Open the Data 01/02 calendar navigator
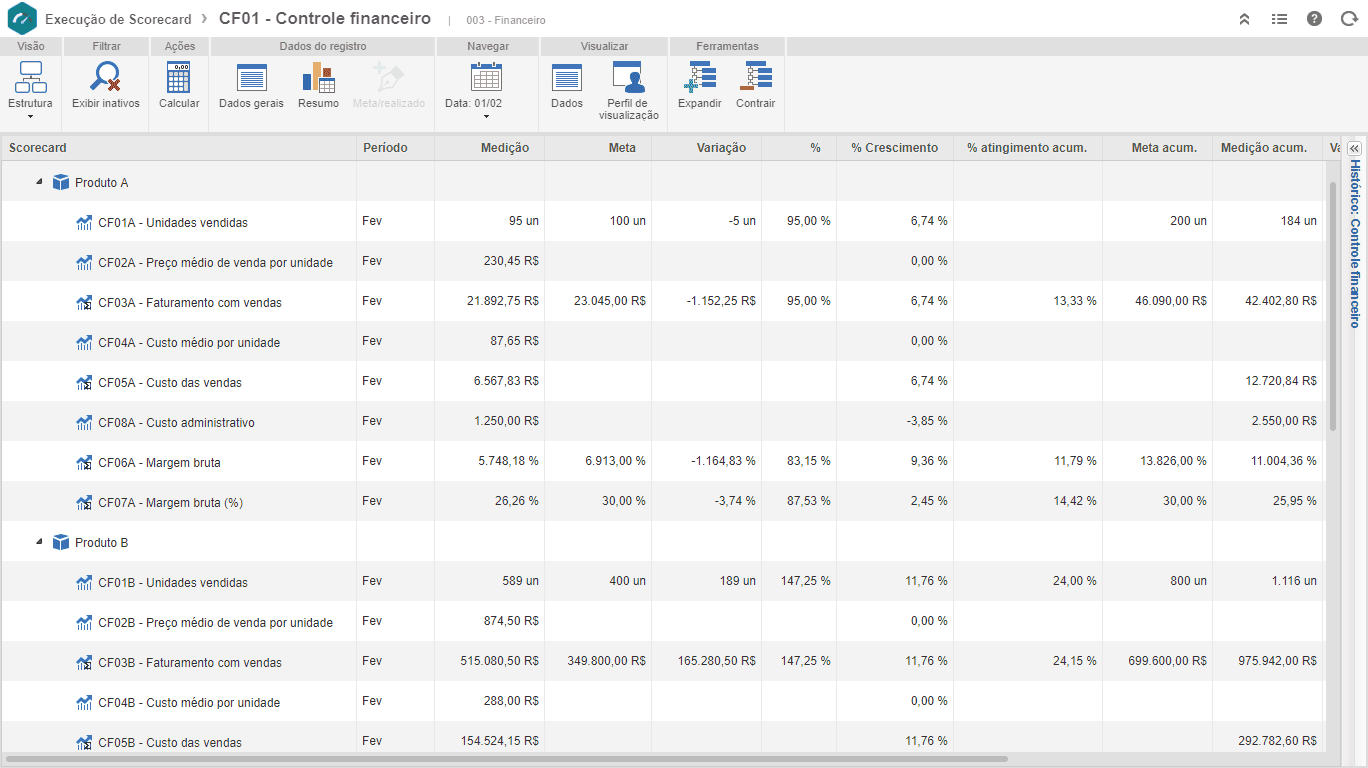Viewport: 1368px width, 768px height. click(x=486, y=77)
